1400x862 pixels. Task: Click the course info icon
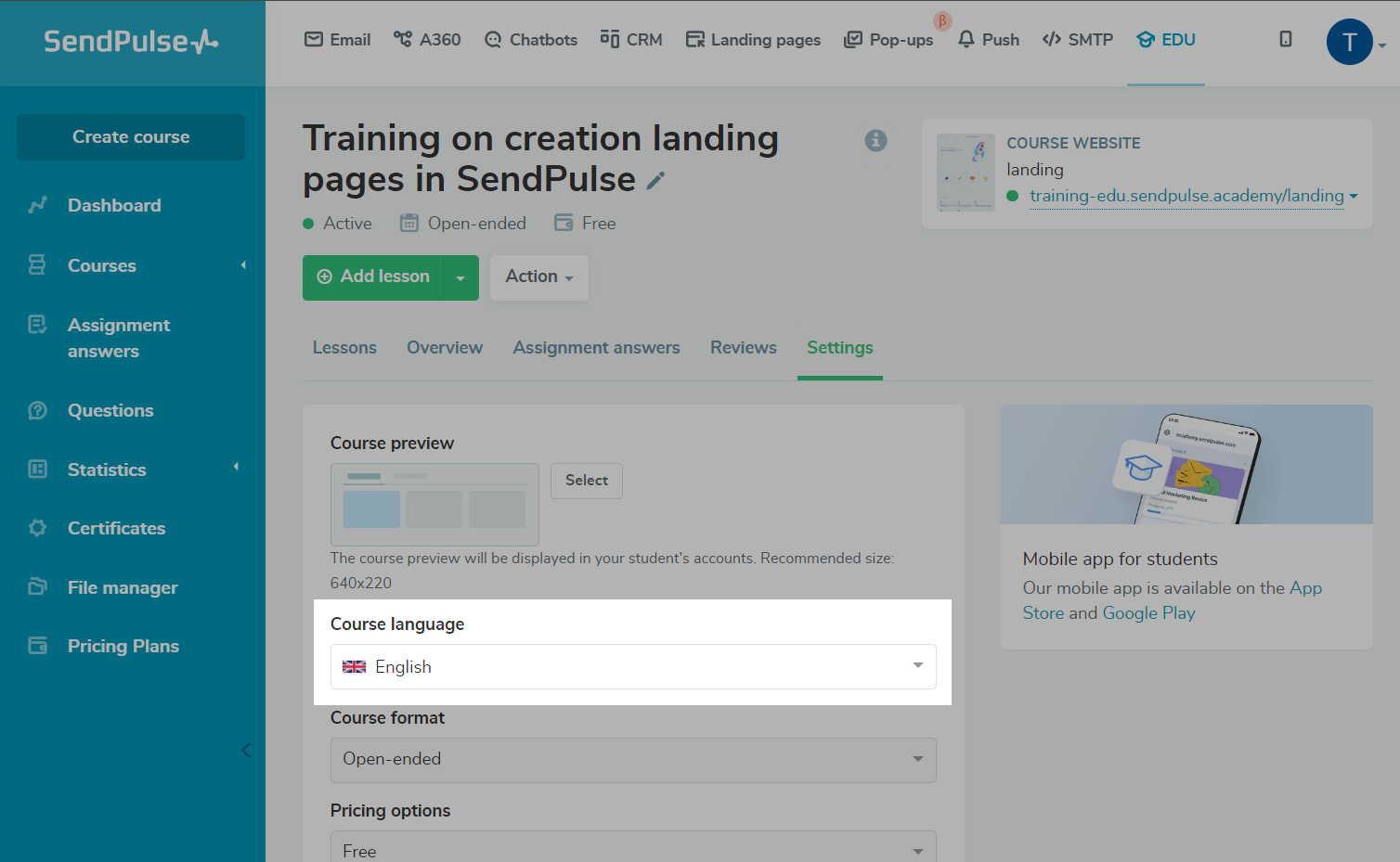click(x=875, y=140)
